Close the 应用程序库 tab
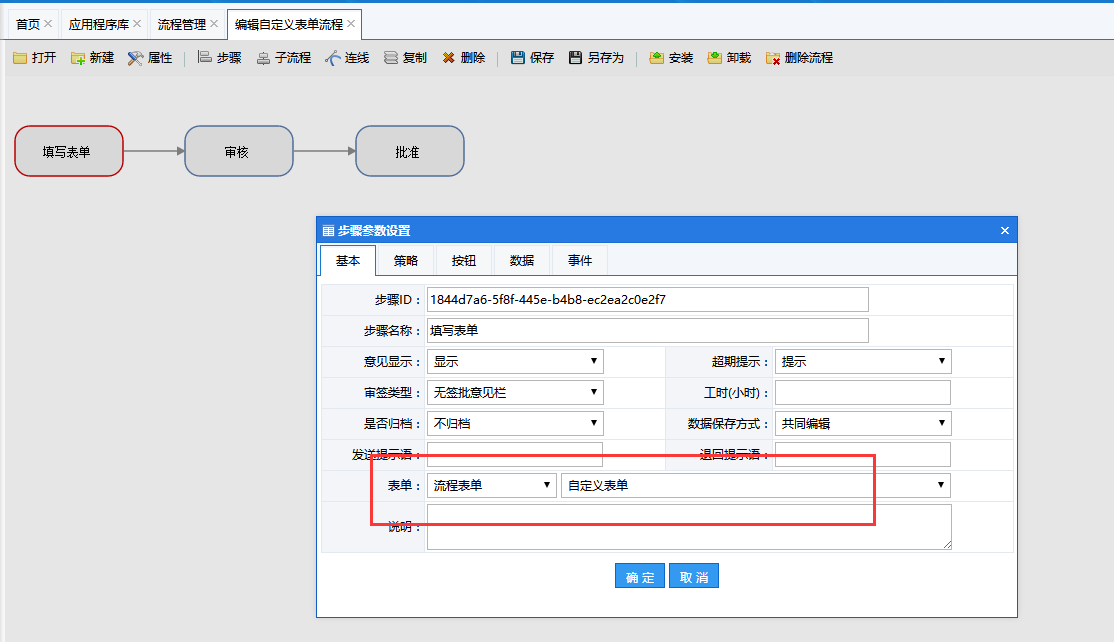Screen dimensions: 1114x642 tap(137, 23)
